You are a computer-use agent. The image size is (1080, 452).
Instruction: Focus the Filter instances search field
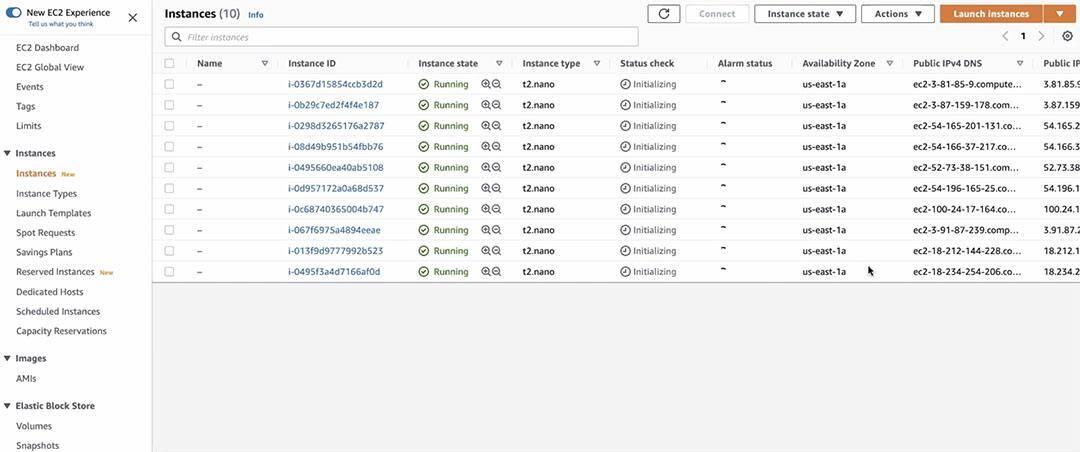tap(402, 37)
